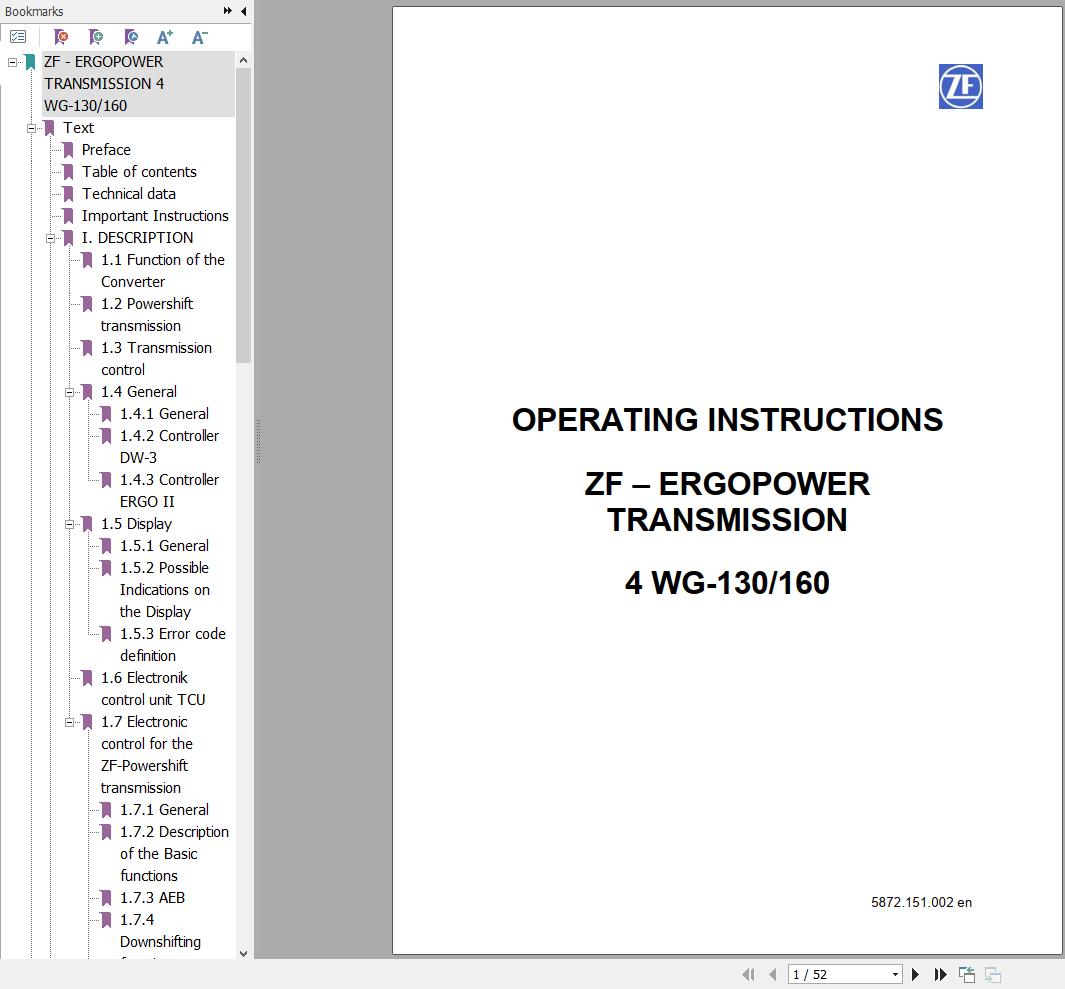The height and width of the screenshot is (989, 1065).
Task: Collapse the I. DESCRIPTION section
Action: pyautogui.click(x=51, y=238)
